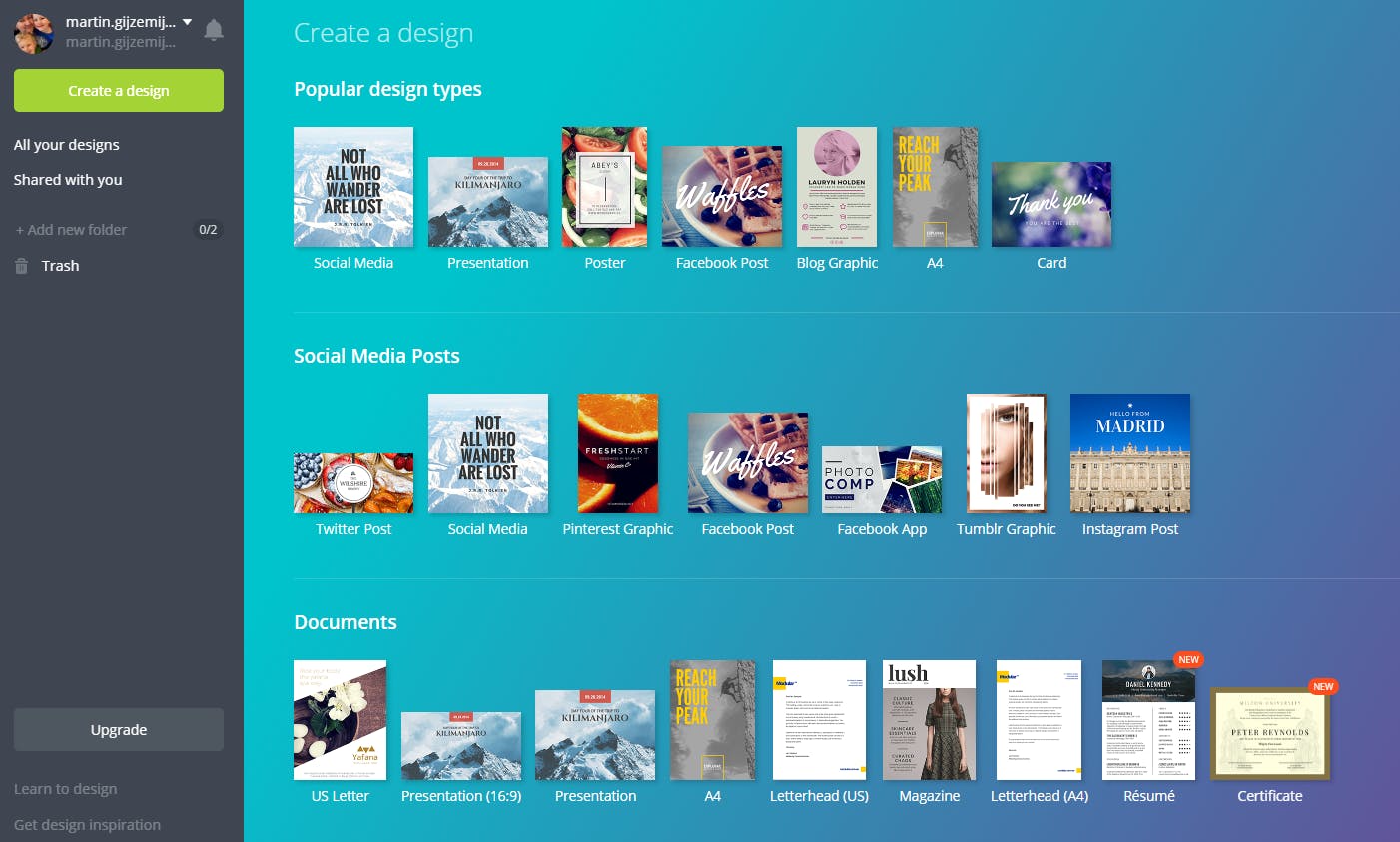
Task: Expand the account dropdown arrow beside username
Action: pyautogui.click(x=187, y=21)
